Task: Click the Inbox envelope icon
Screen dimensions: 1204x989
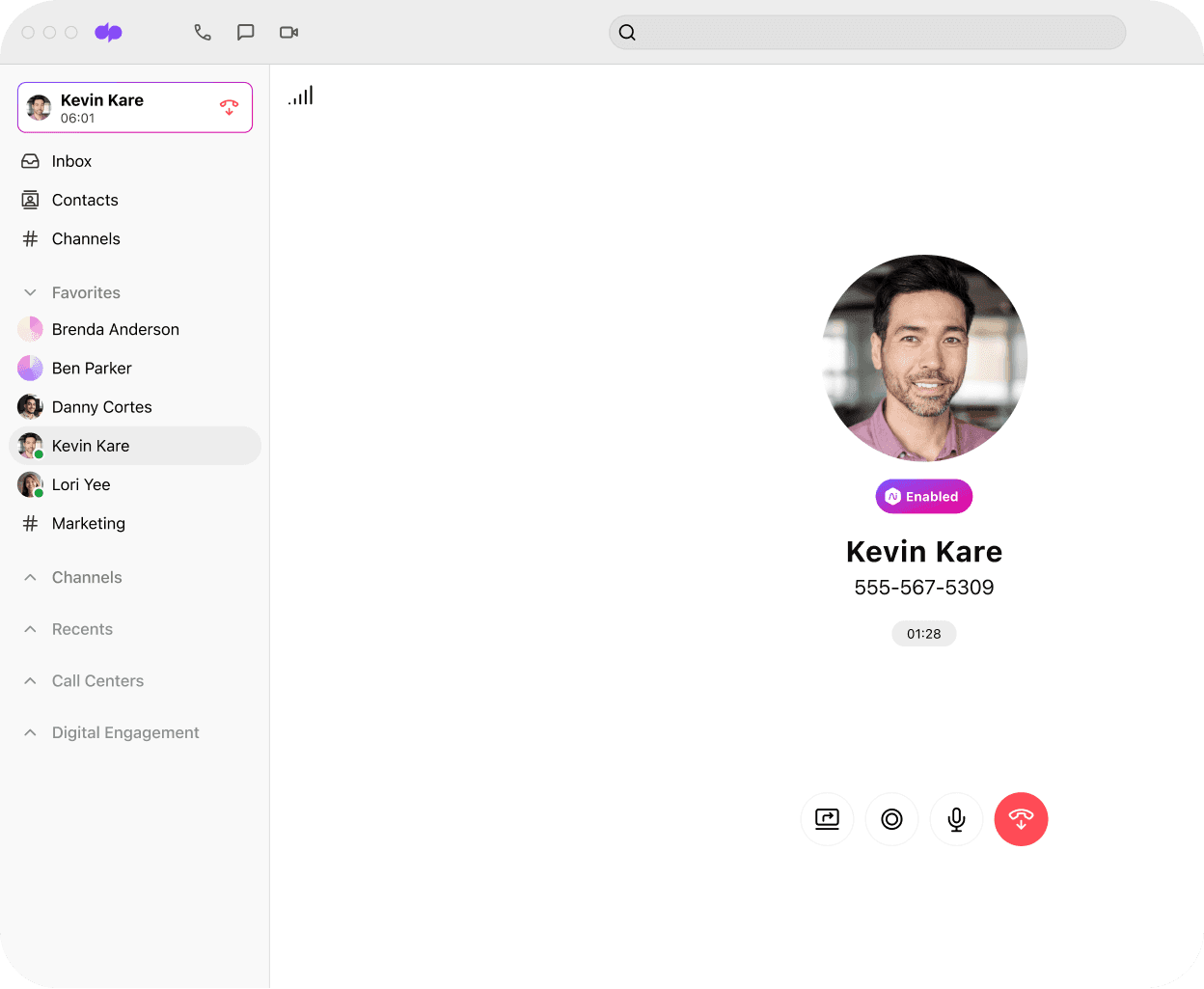Action: coord(31,161)
